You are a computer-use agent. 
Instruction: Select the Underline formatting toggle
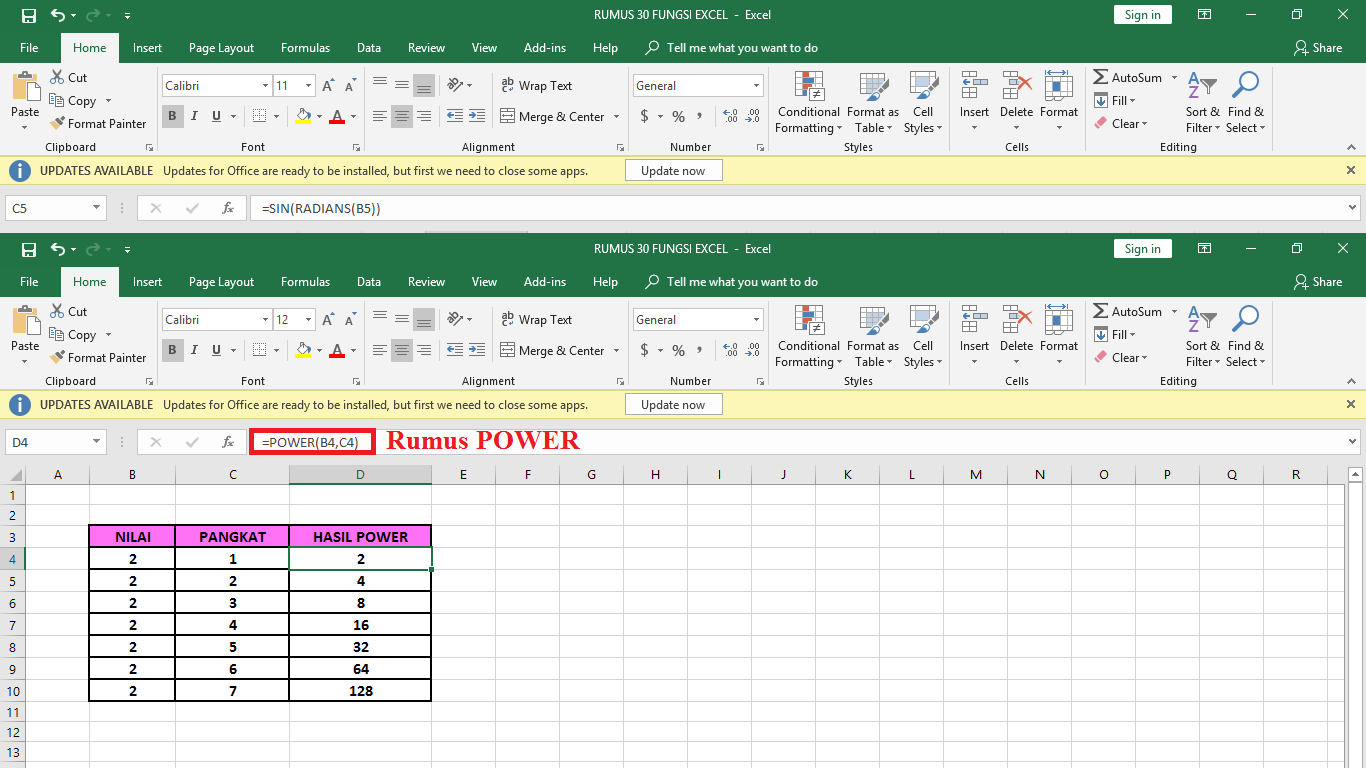click(216, 350)
